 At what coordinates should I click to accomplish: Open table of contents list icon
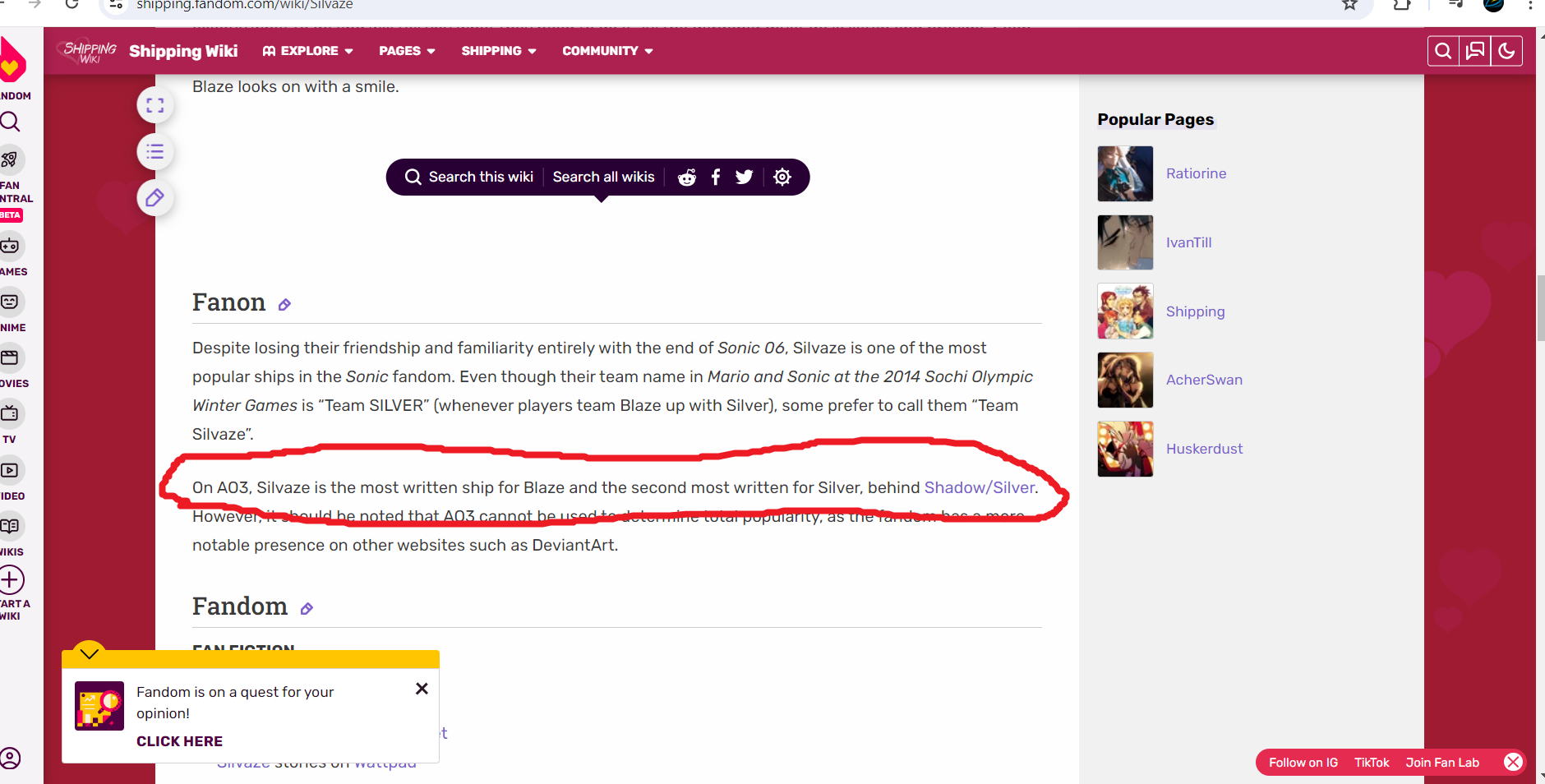point(154,152)
